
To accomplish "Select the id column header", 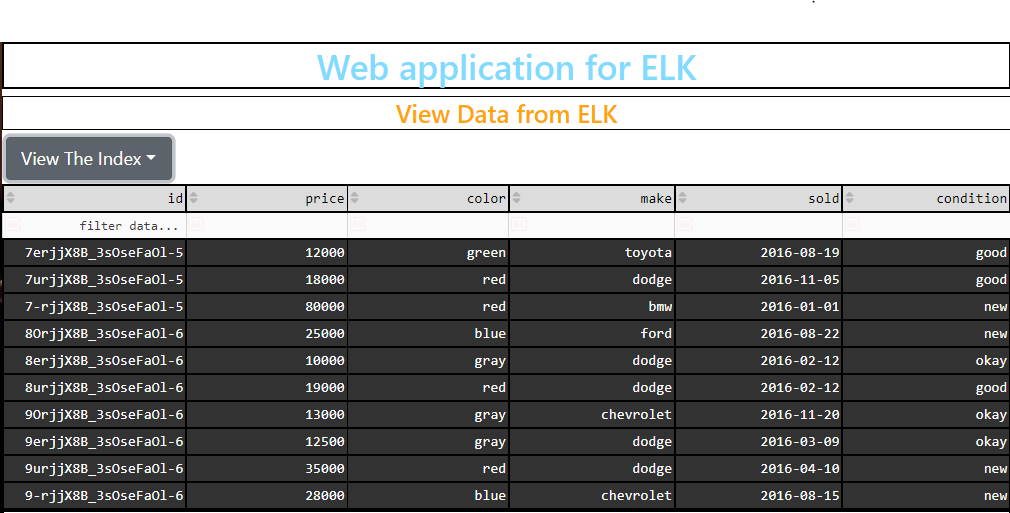I will (x=95, y=198).
